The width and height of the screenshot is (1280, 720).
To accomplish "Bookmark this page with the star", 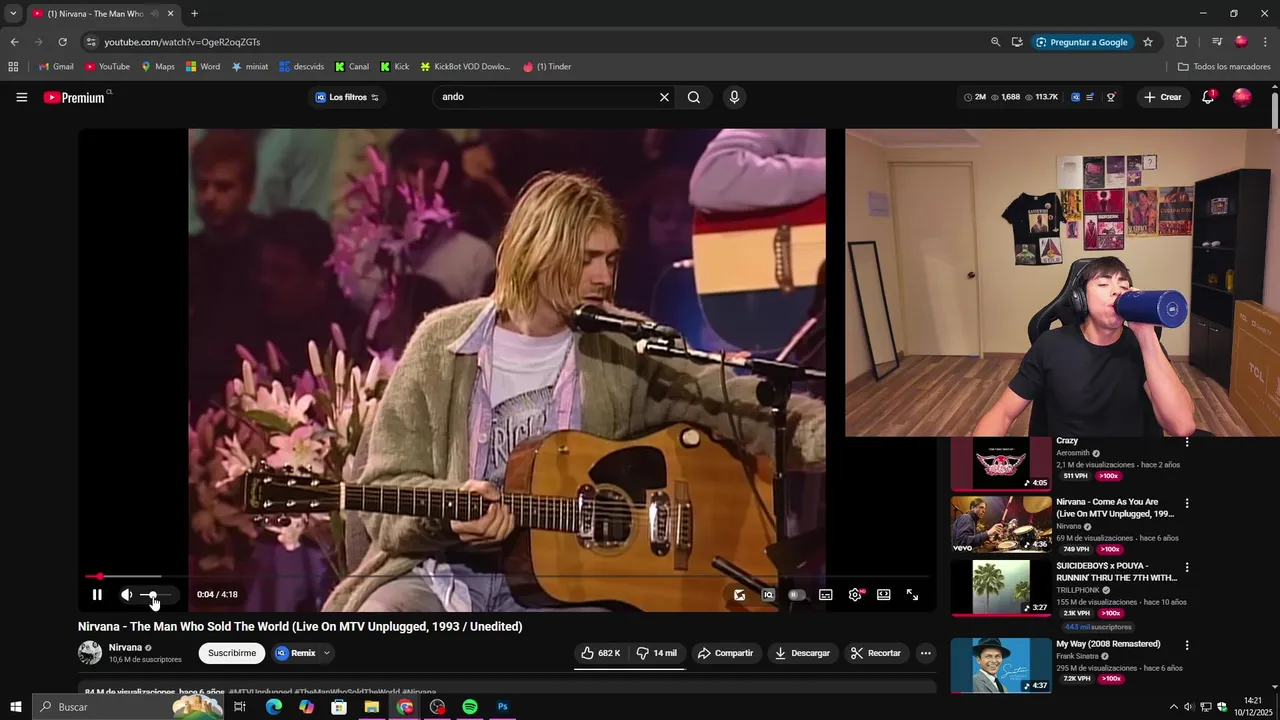I will (1148, 42).
